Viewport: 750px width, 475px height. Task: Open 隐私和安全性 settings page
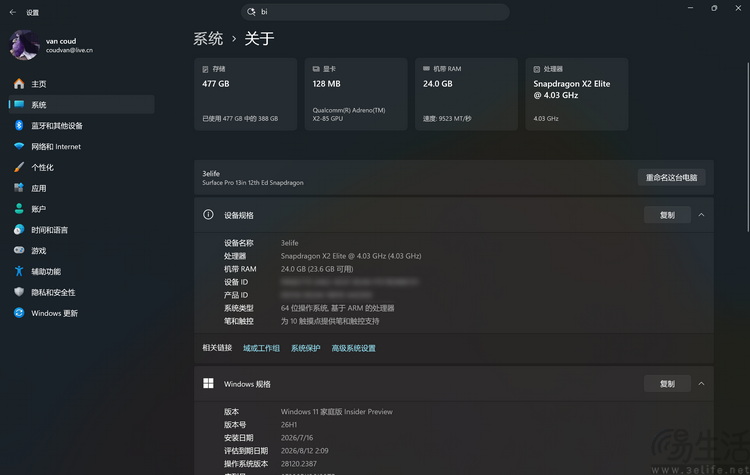[81, 292]
